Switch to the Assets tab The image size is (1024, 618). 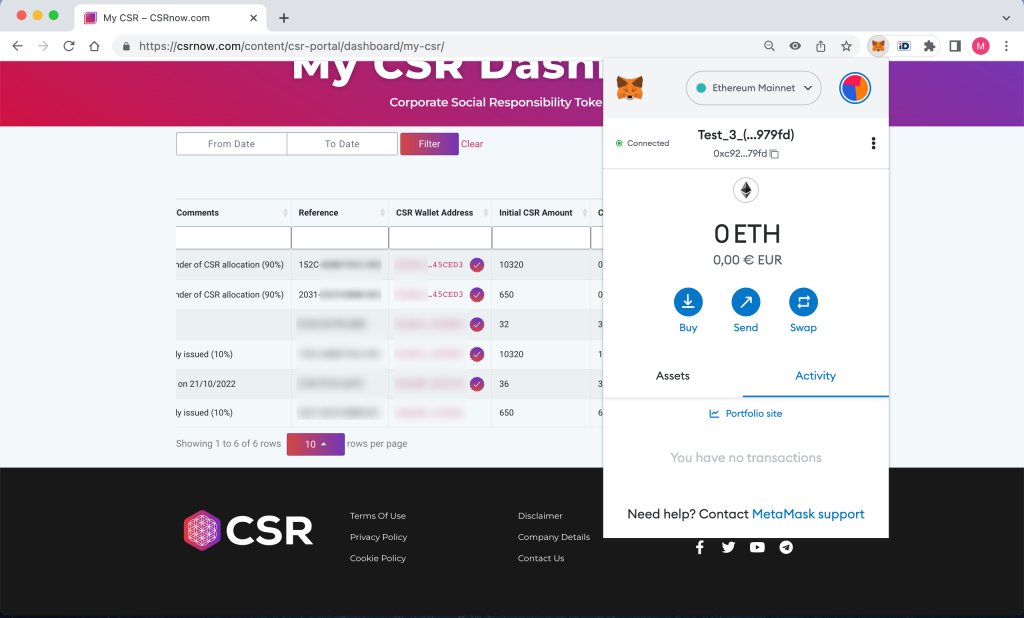(673, 376)
